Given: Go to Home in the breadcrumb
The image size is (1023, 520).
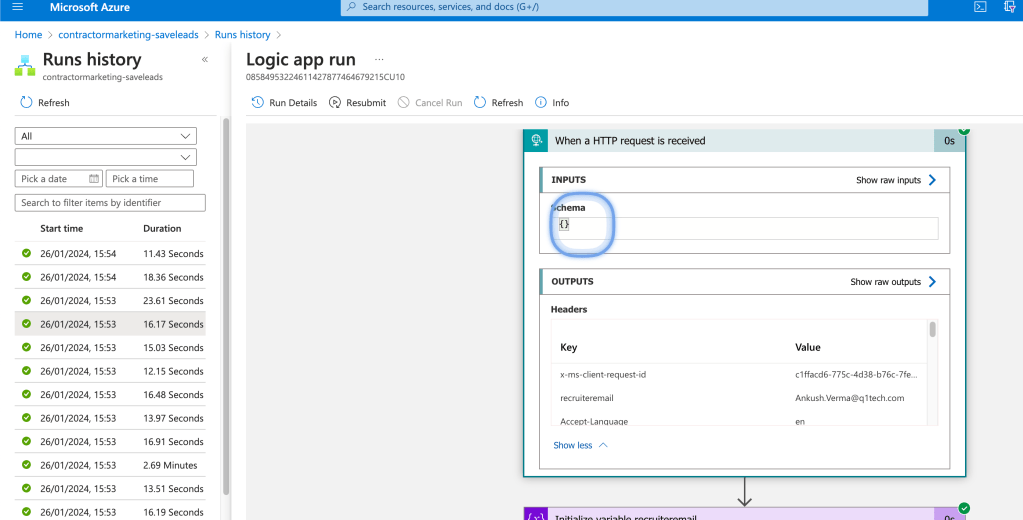Looking at the screenshot, I should (28, 35).
